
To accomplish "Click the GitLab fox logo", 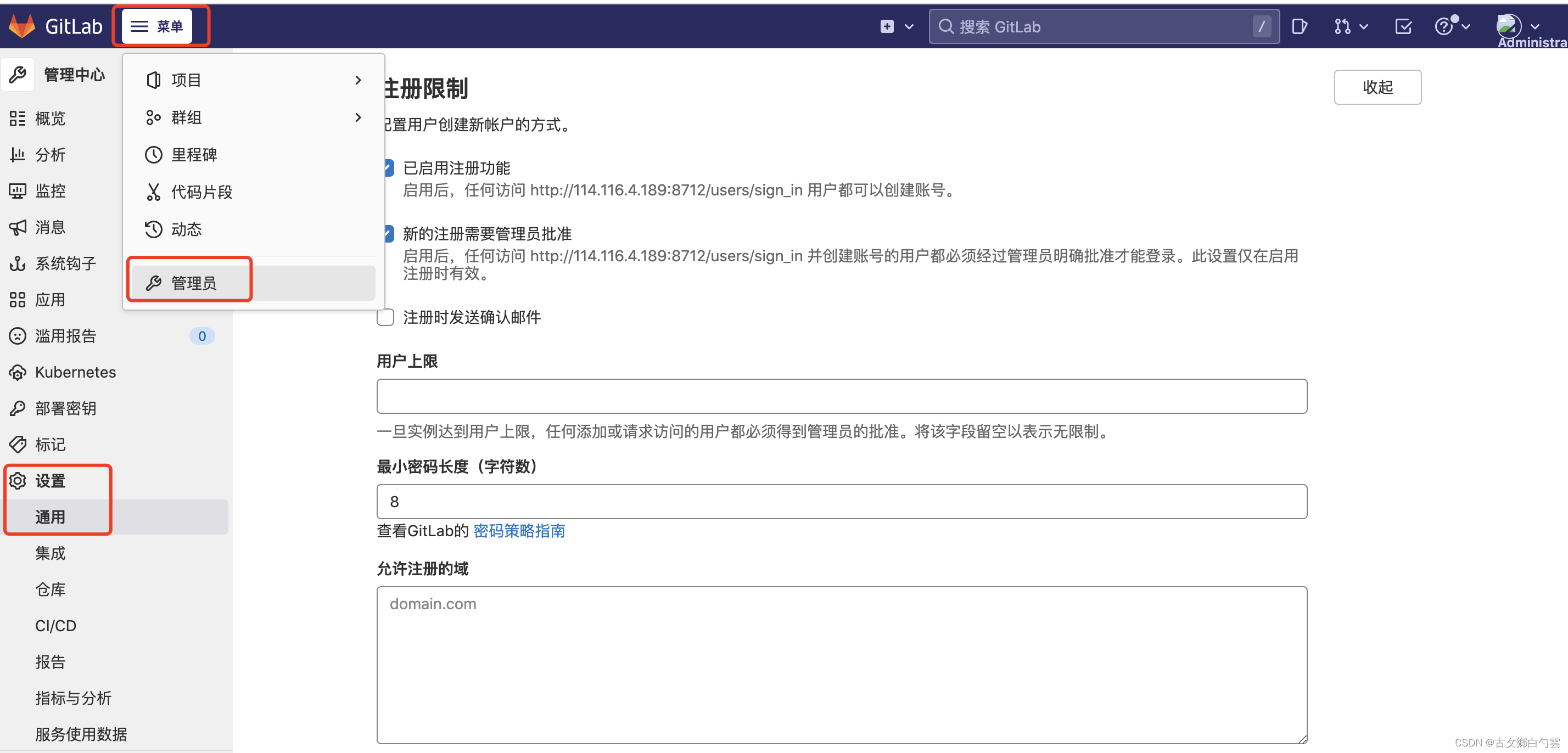I will (22, 26).
